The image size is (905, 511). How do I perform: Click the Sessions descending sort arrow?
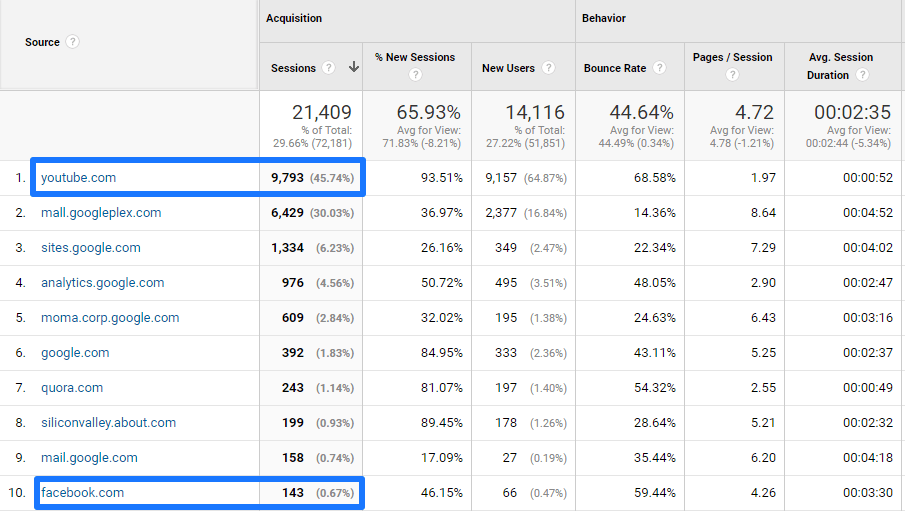354,68
